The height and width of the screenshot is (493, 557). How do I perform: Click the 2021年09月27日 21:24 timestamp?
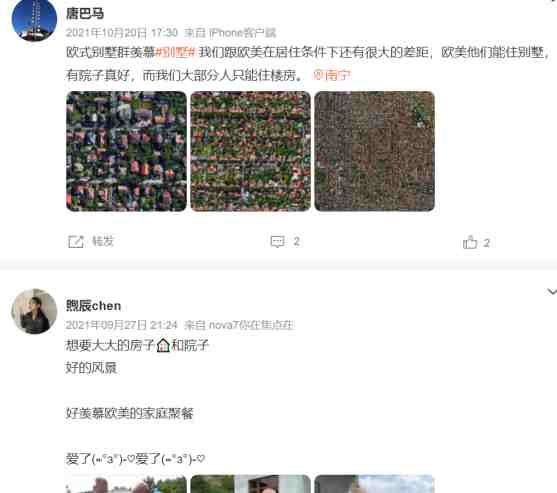(x=121, y=325)
